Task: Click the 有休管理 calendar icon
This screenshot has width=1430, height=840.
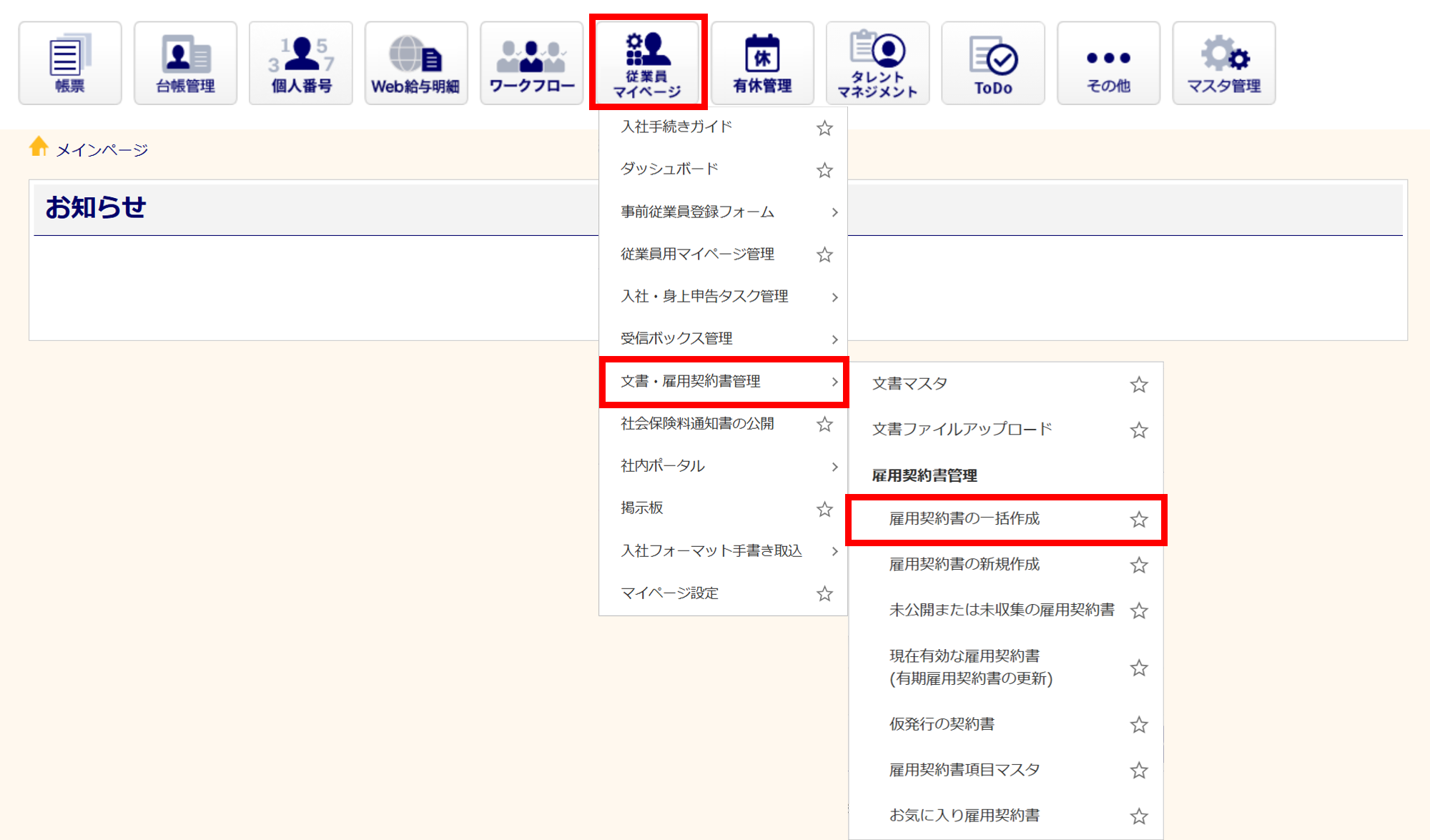Action: tap(762, 63)
